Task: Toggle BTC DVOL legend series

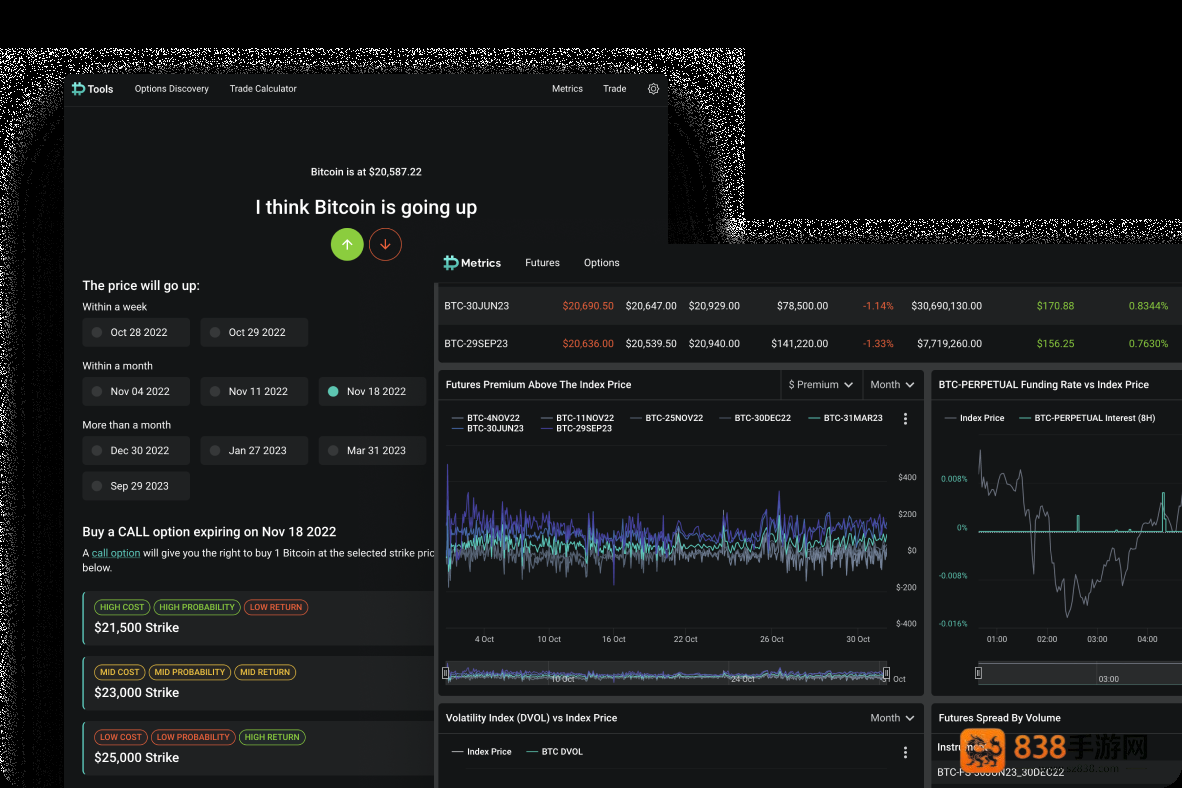Action: point(554,752)
